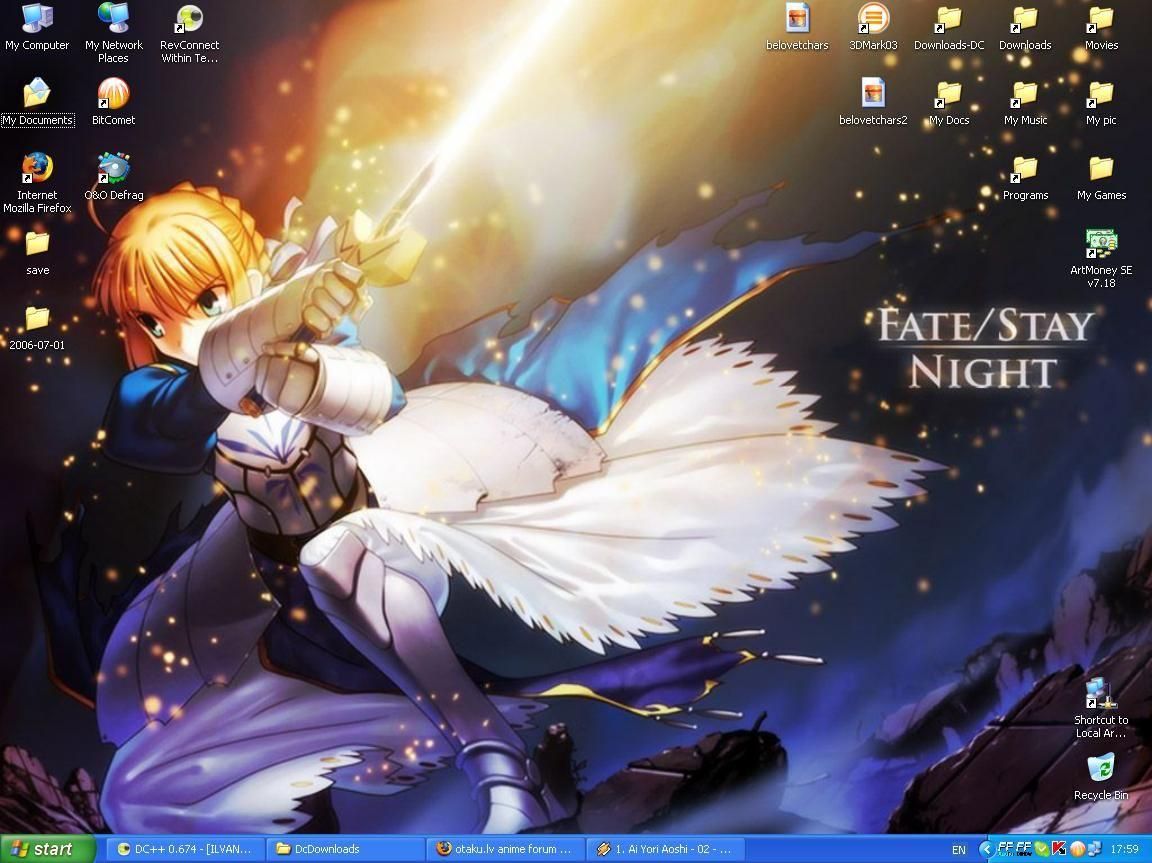Launch O&O Defrag shortcut
1152x863 pixels.
pyautogui.click(x=113, y=176)
